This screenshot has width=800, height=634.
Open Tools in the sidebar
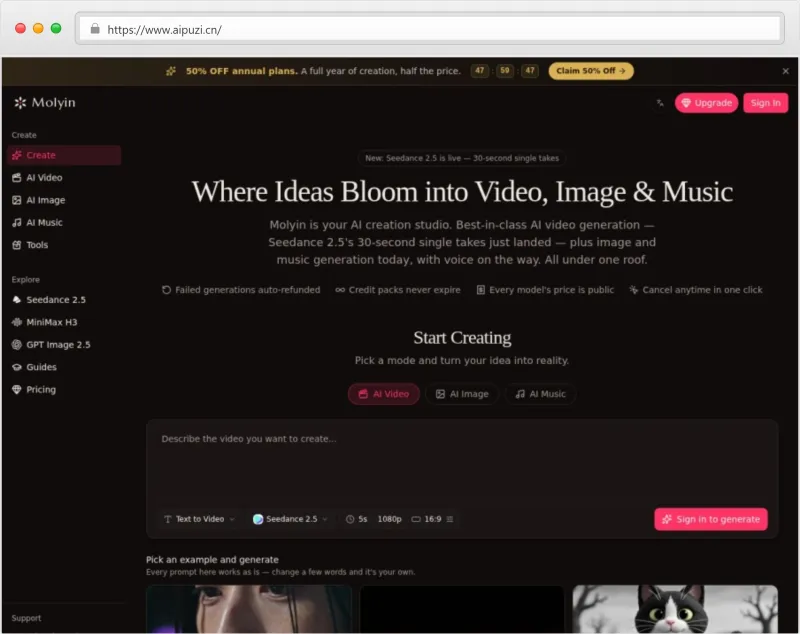pos(64,245)
